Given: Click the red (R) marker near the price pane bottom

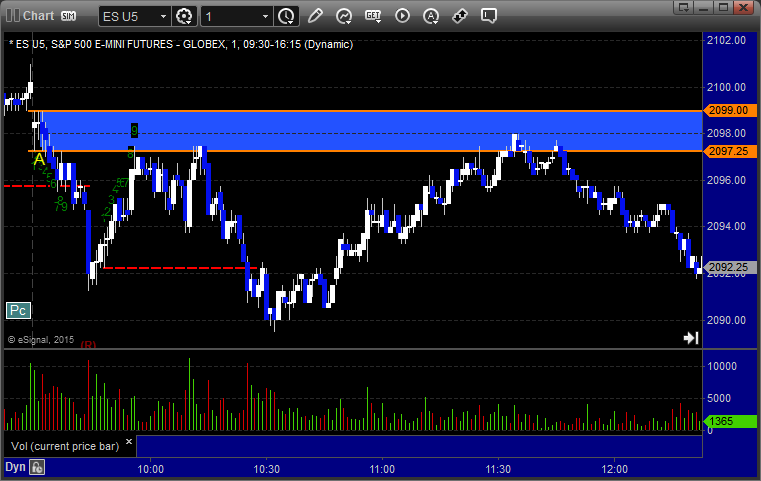Looking at the screenshot, I should pyautogui.click(x=88, y=344).
